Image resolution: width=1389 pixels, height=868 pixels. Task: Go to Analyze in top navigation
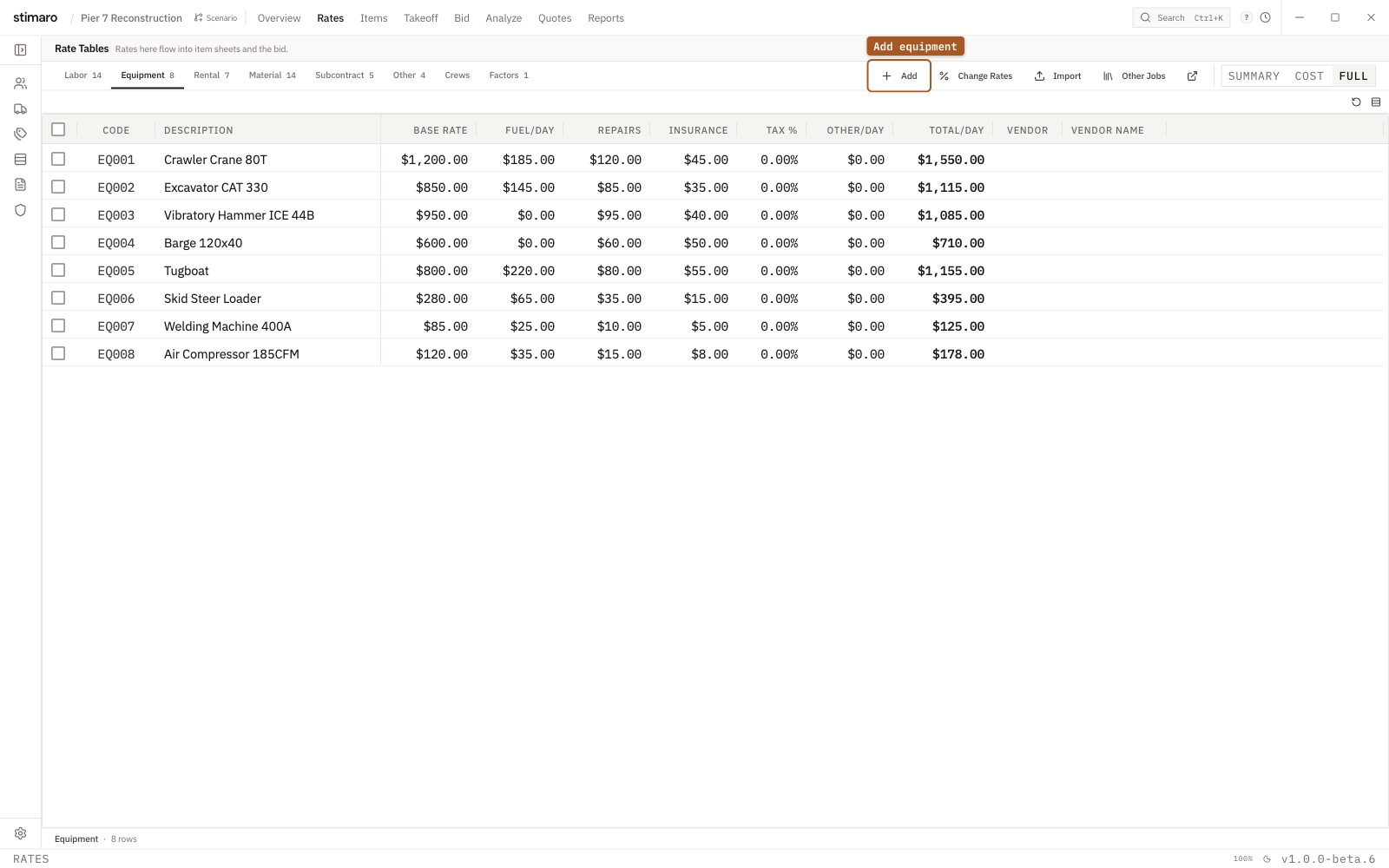504,18
